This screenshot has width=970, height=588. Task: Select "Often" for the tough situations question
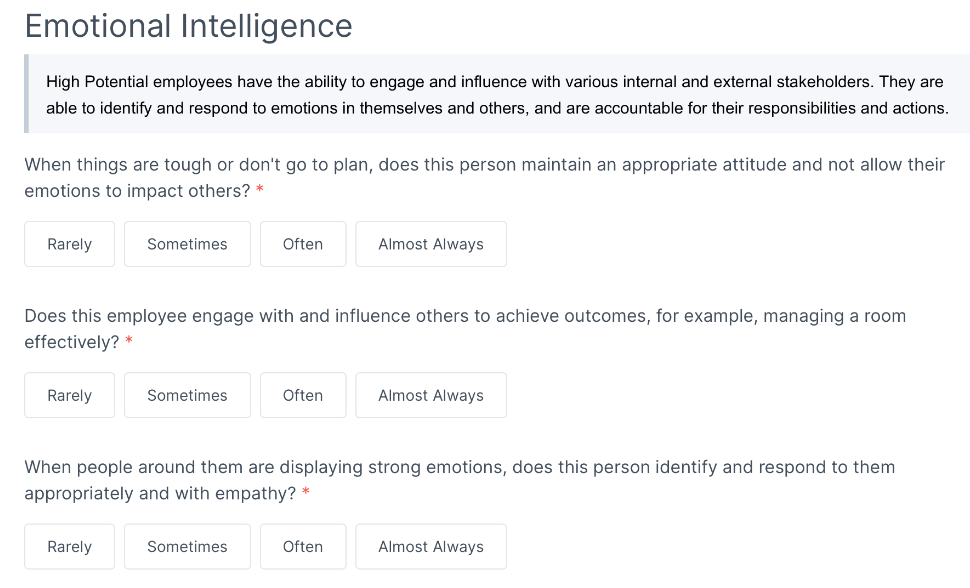(x=302, y=243)
